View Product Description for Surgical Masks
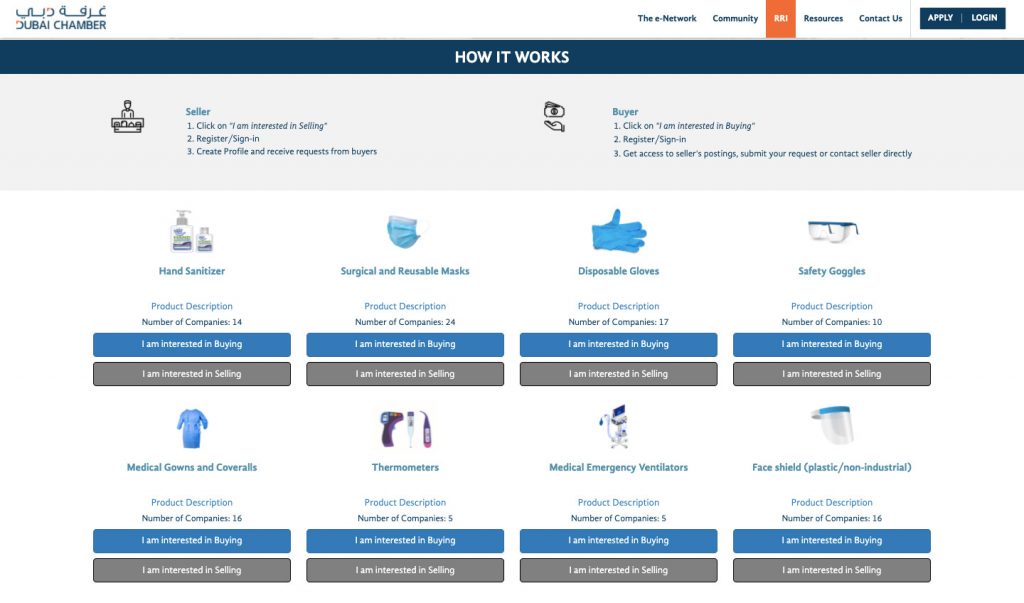This screenshot has height=603, width=1024. click(405, 306)
